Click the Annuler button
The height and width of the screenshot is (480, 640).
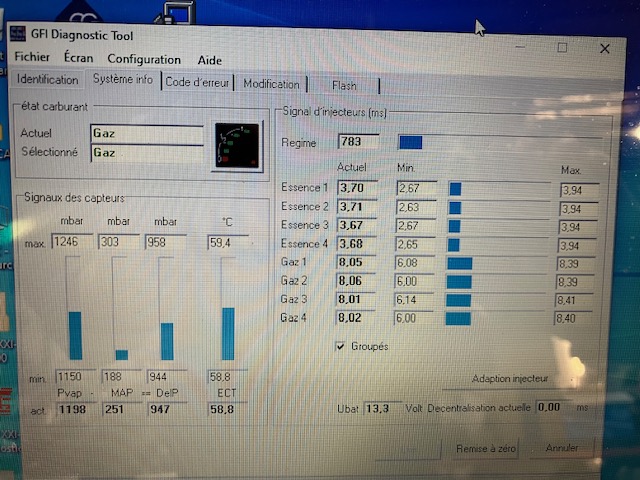tap(562, 448)
